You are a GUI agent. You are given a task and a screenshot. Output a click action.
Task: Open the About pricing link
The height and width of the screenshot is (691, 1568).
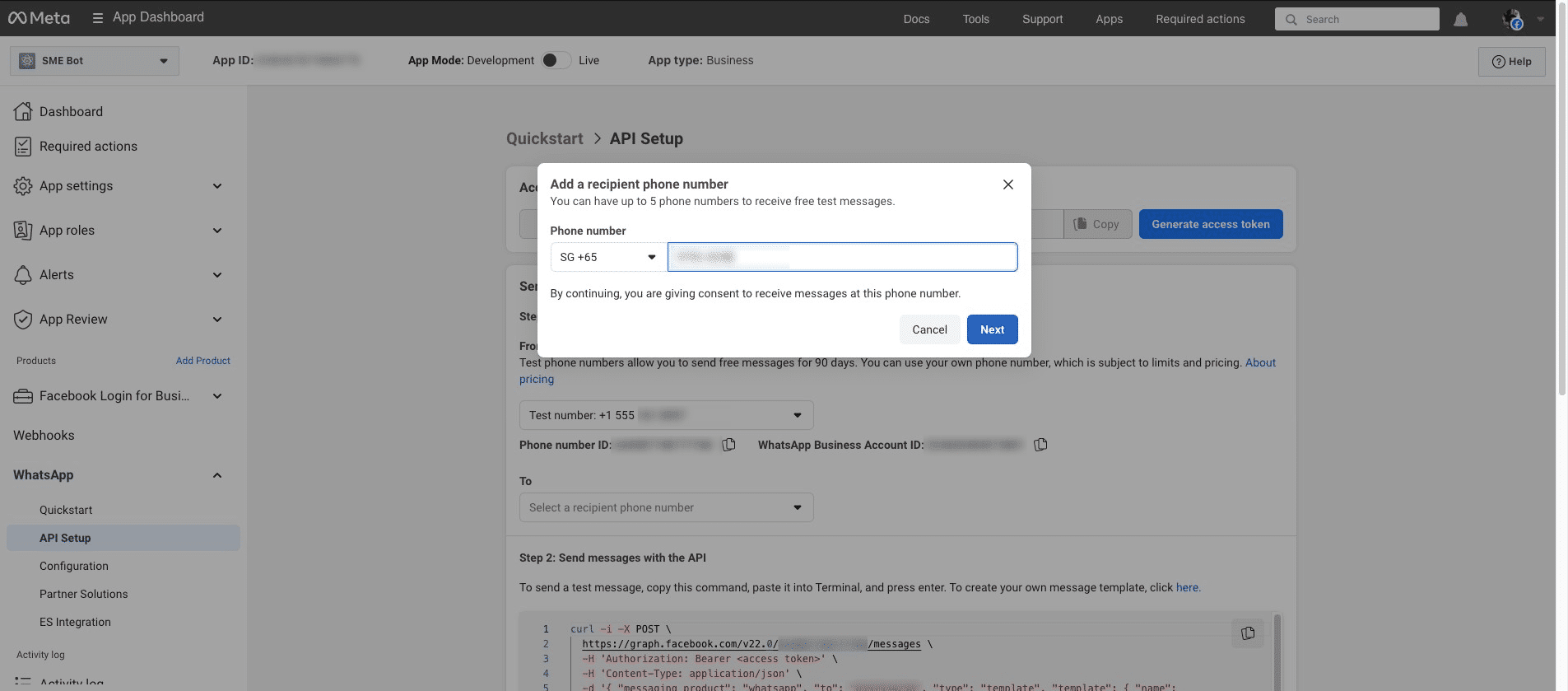1260,362
